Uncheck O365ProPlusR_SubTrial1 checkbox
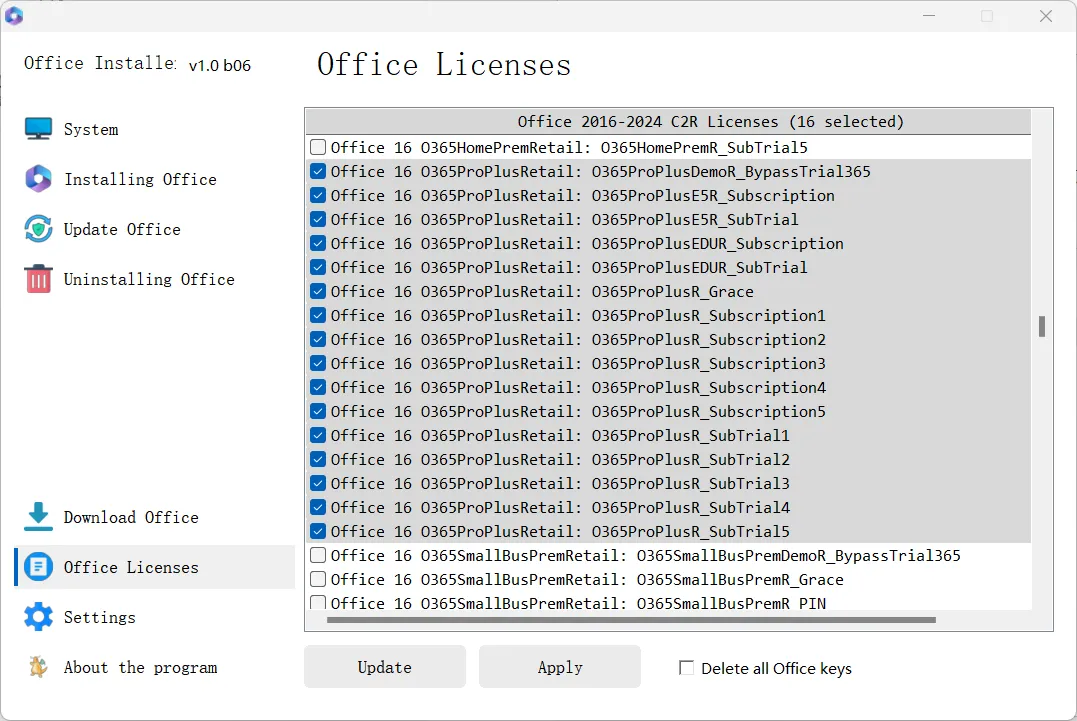 tap(318, 435)
